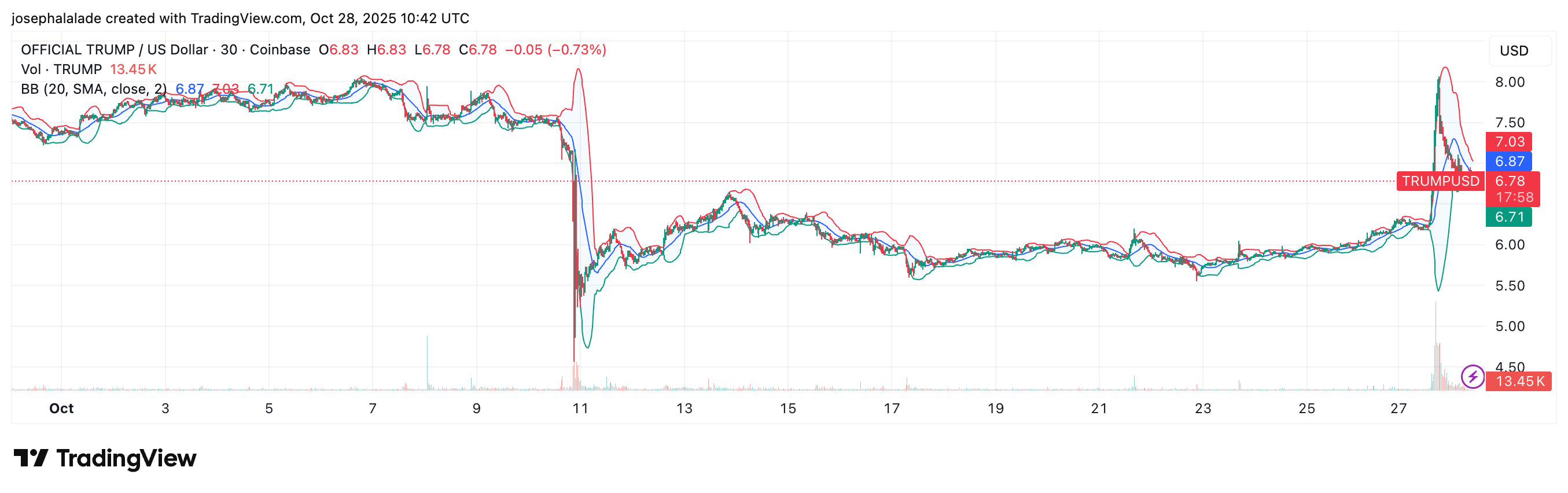
Task: Click the 5.00 level on price scale
Action: pyautogui.click(x=1510, y=326)
